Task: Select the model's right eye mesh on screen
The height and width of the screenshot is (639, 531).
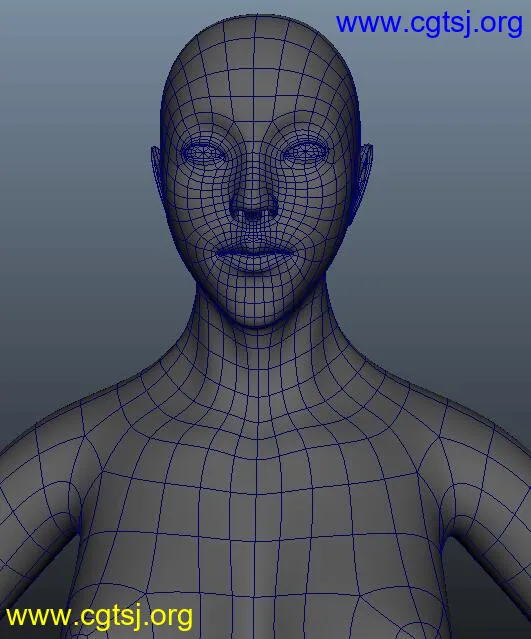Action: coord(203,153)
